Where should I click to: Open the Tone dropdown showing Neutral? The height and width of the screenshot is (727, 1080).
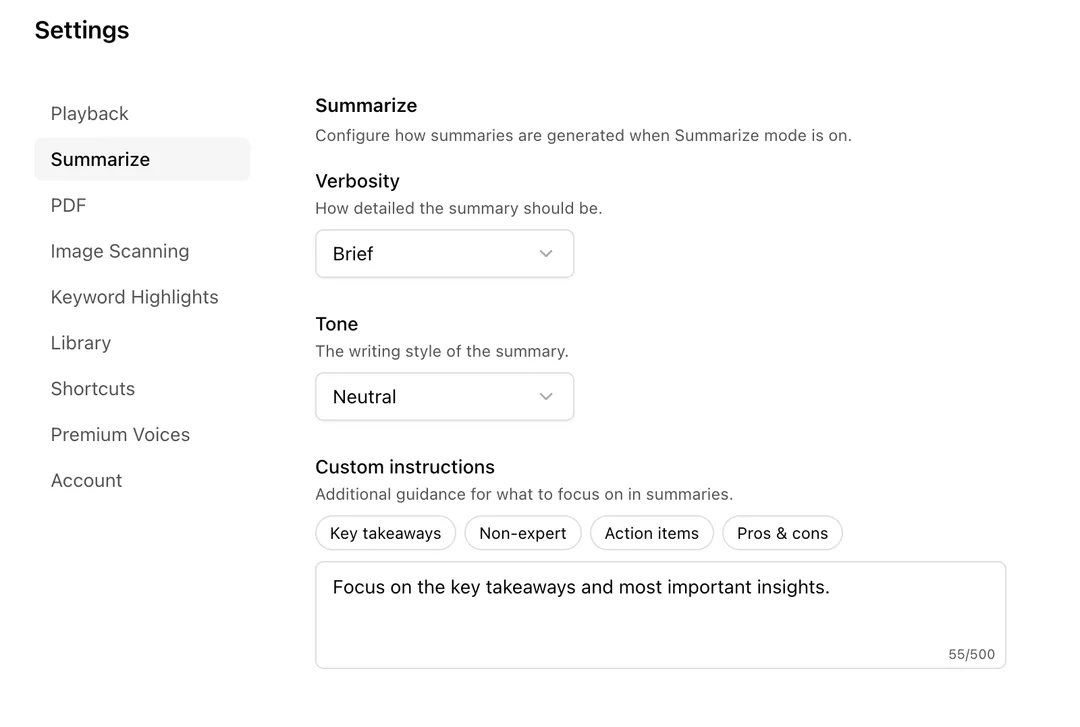click(x=444, y=397)
